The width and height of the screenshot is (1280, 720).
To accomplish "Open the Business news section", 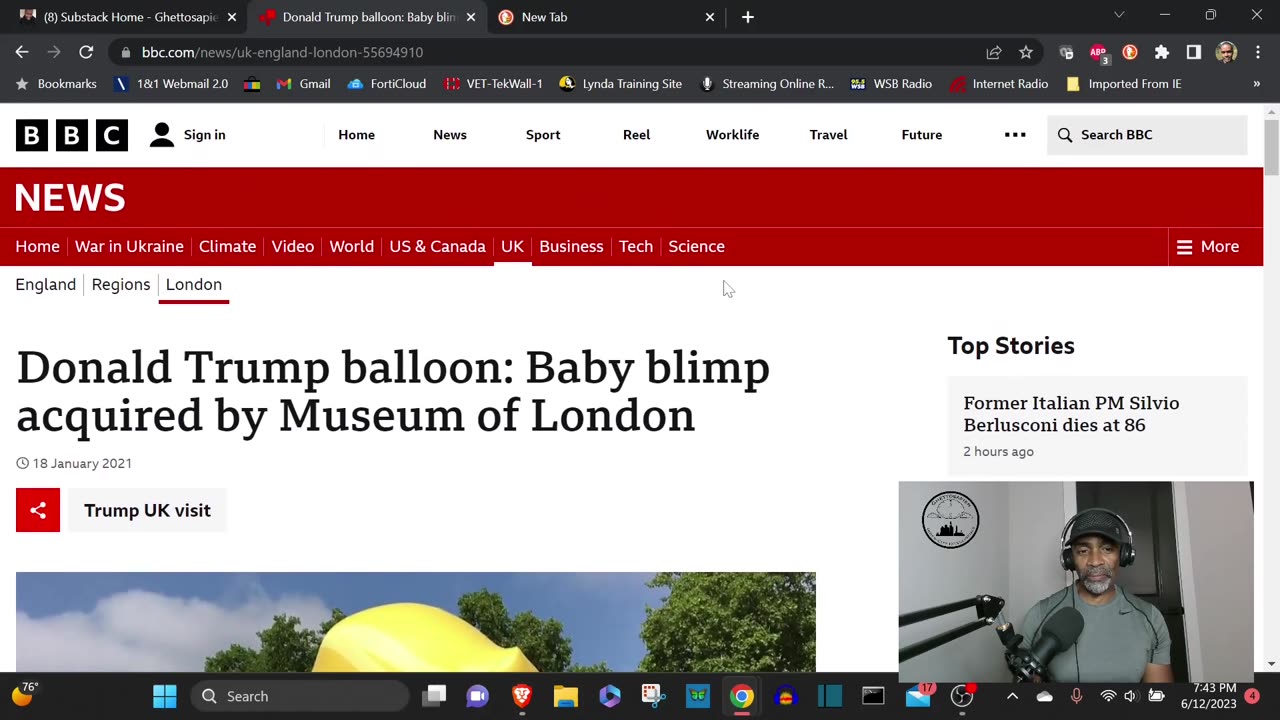I will [x=571, y=246].
